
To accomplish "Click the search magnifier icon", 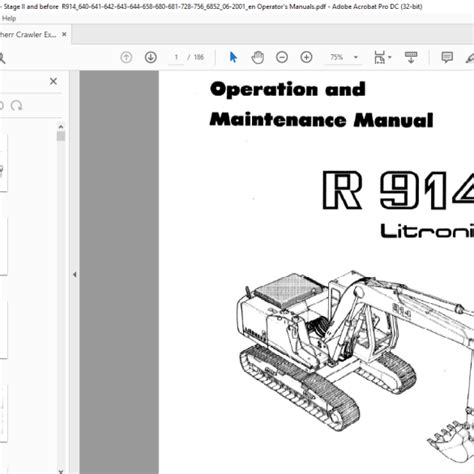I will 2,58.
